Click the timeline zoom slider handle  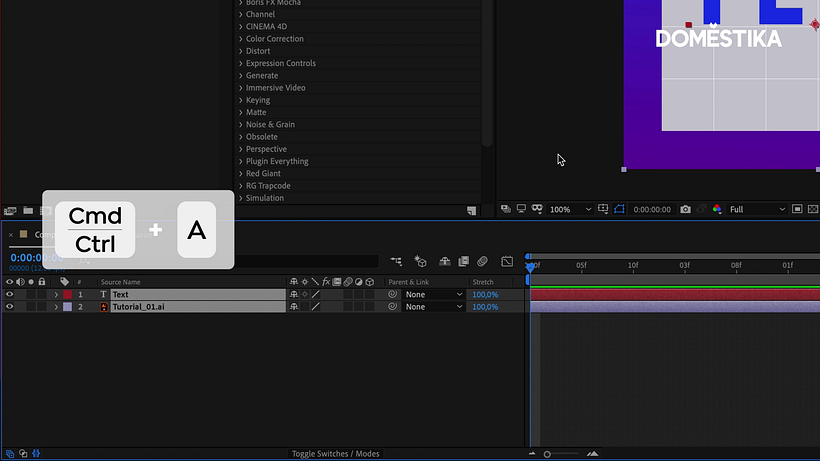click(x=547, y=454)
